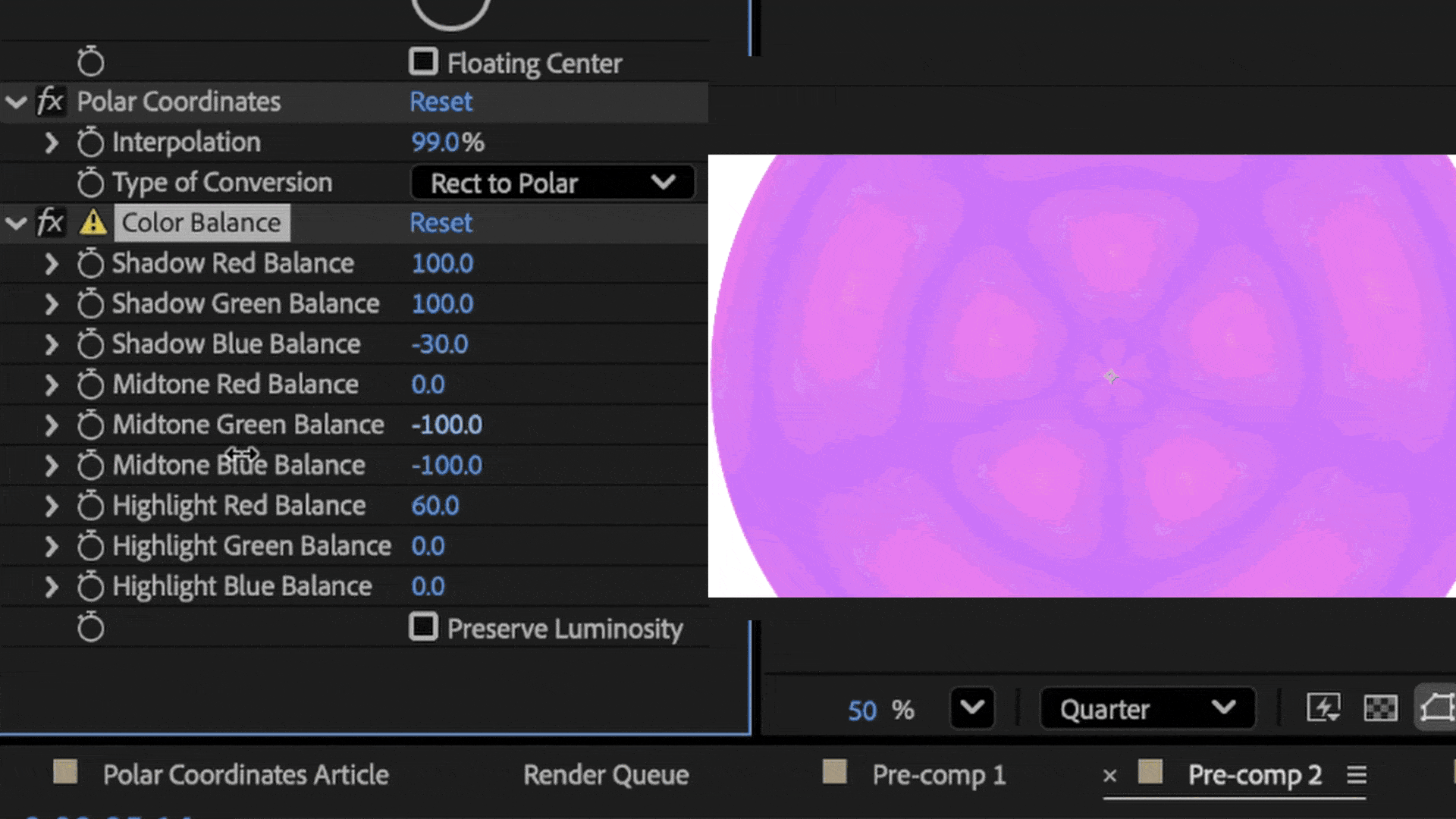Toggle the Color Balance fx switch
The width and height of the screenshot is (1456, 819).
[51, 222]
